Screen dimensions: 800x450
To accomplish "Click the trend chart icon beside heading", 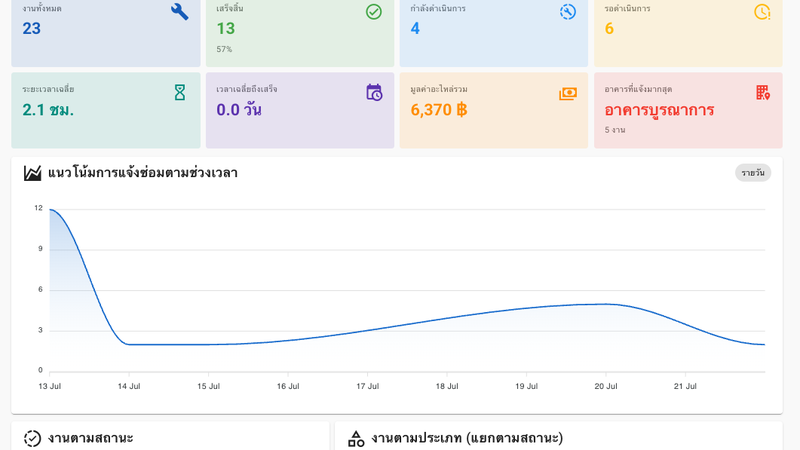I will tap(33, 173).
